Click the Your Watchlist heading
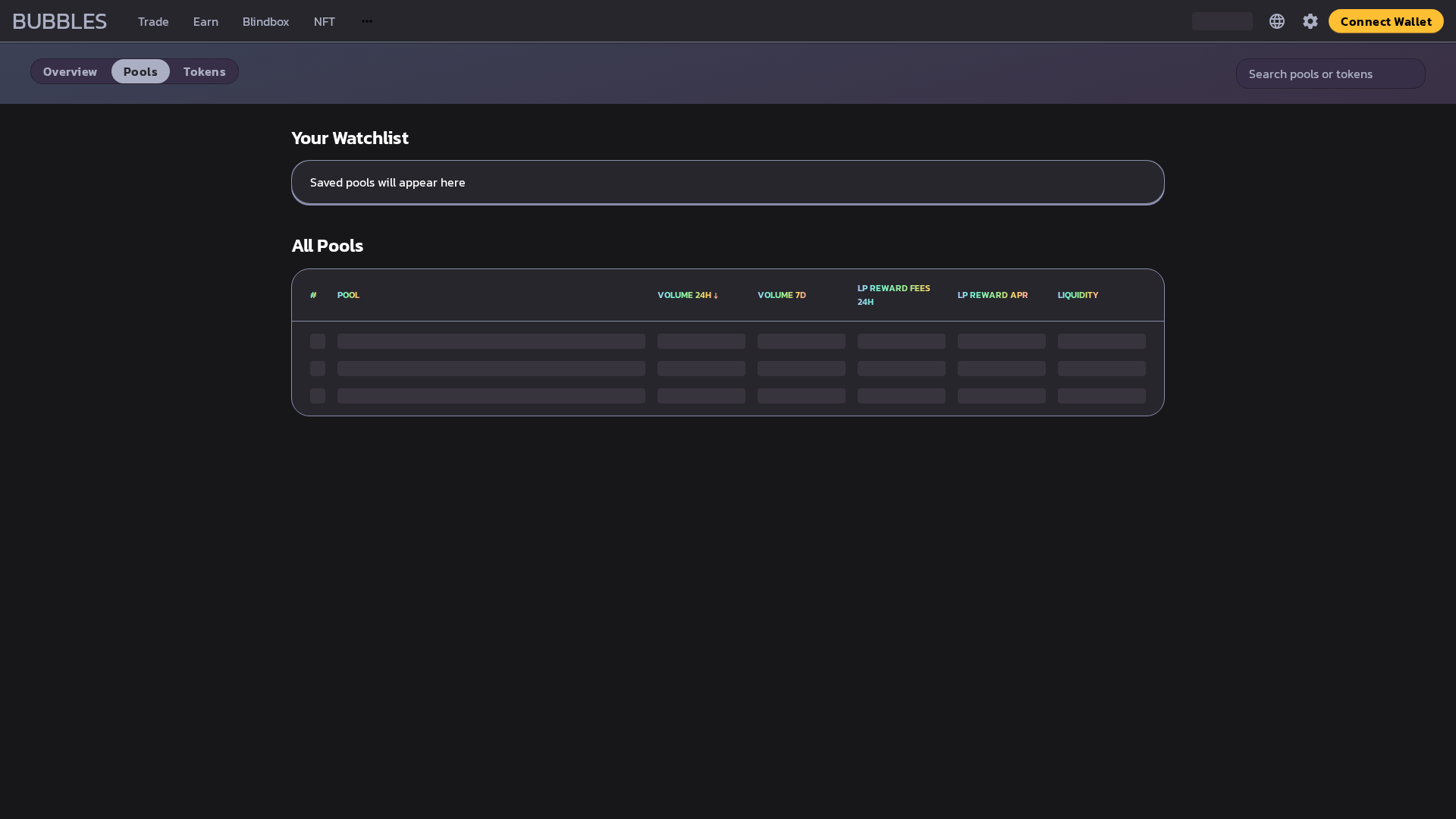1456x819 pixels. pyautogui.click(x=350, y=138)
